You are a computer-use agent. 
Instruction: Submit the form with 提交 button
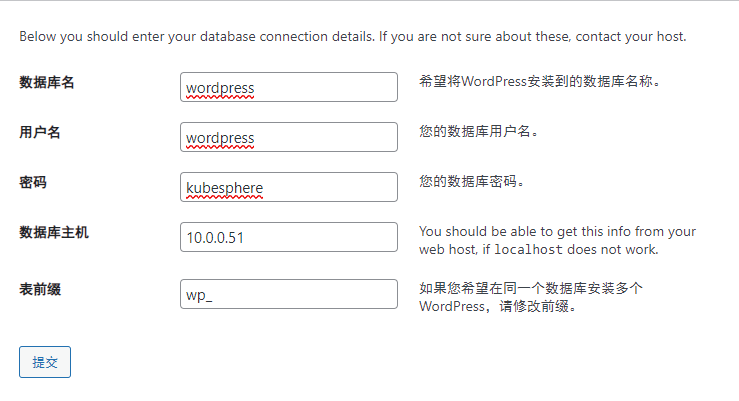point(45,362)
